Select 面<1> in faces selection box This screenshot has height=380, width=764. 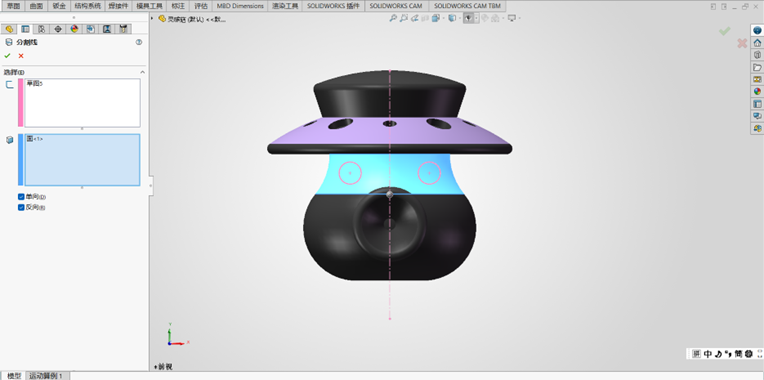[x=35, y=139]
